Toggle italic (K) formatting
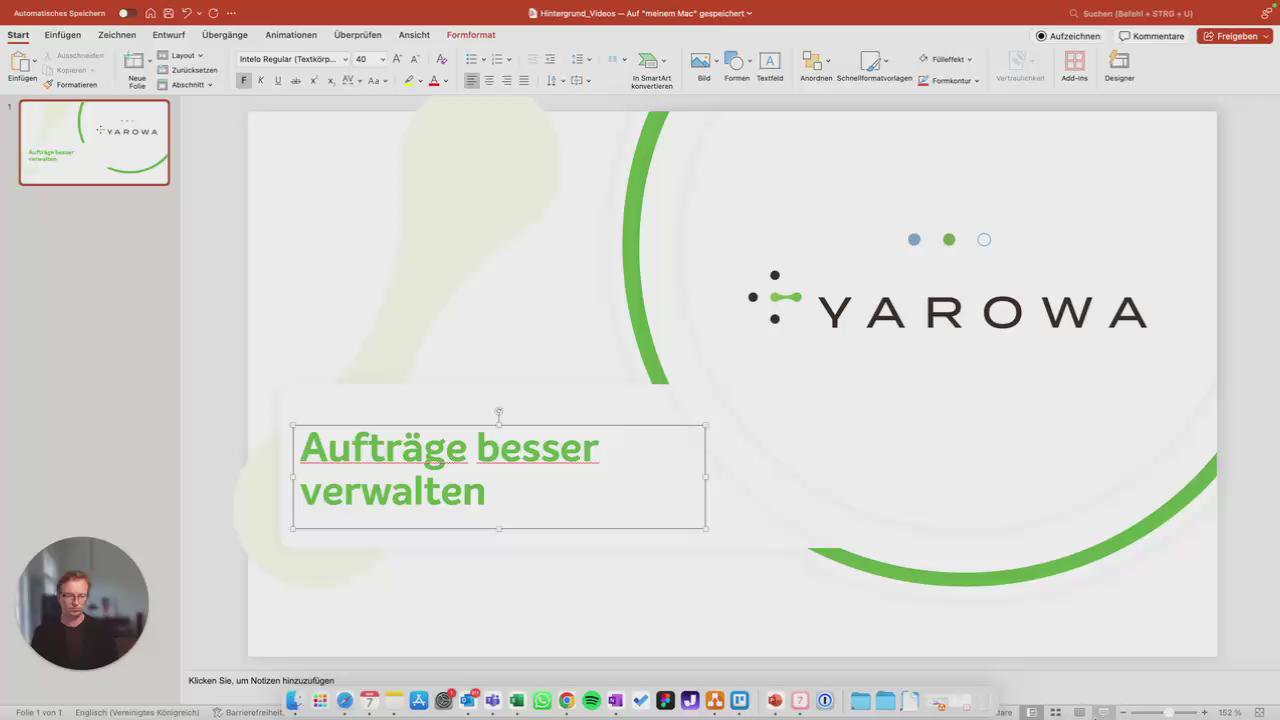This screenshot has height=720, width=1280. click(x=261, y=81)
